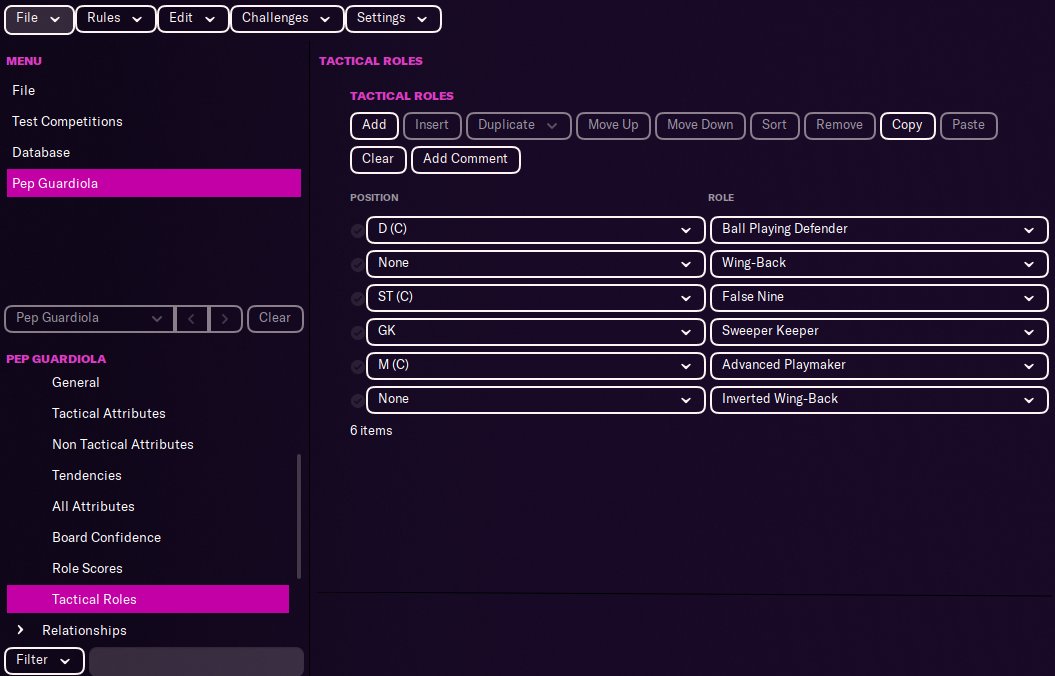Open the M (C) position dropdown

tap(535, 365)
